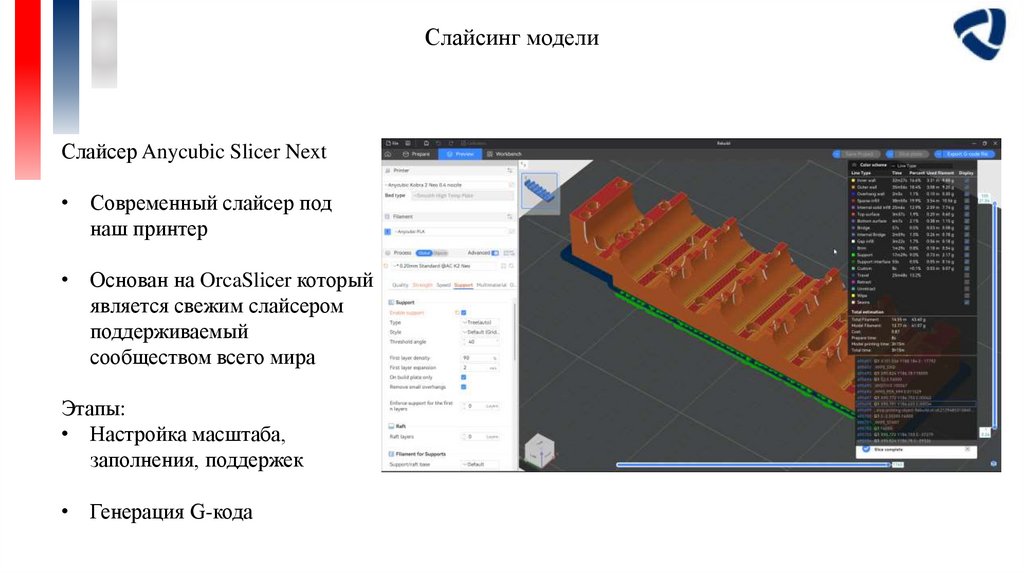The image size is (1024, 574).
Task: Click the blue filament color swatch
Action: (387, 232)
